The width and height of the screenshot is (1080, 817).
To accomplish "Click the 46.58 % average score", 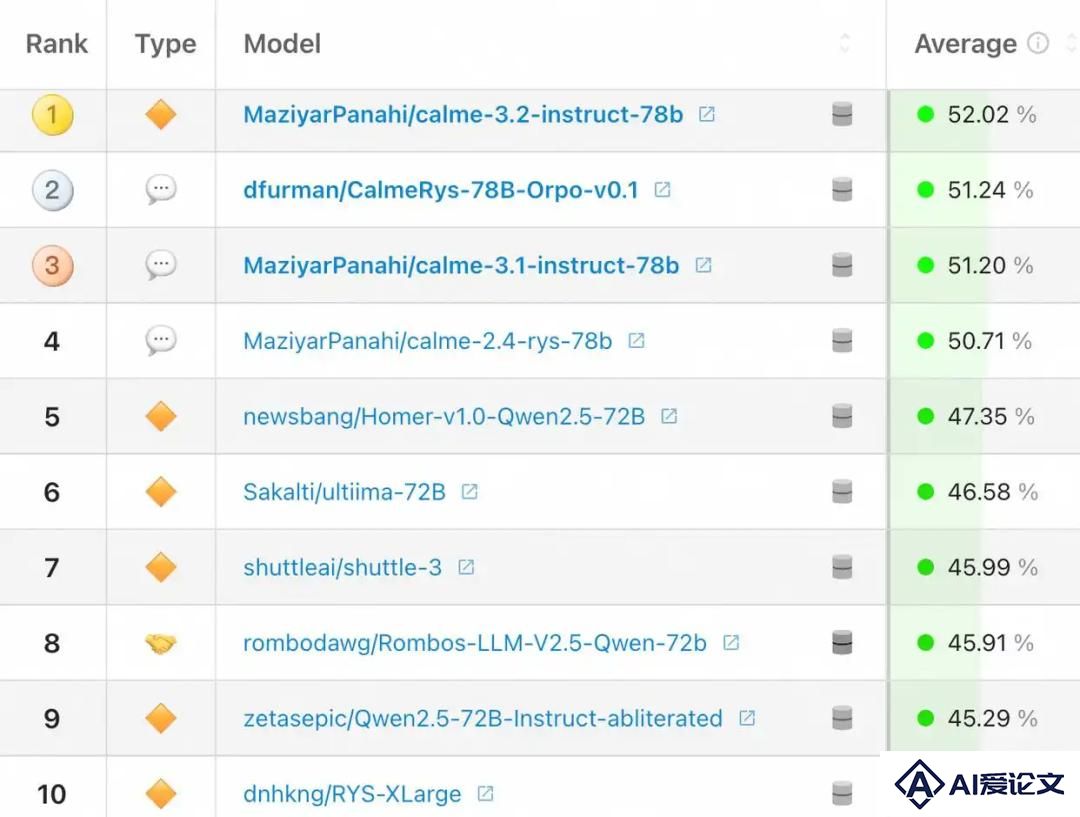I will click(x=993, y=492).
